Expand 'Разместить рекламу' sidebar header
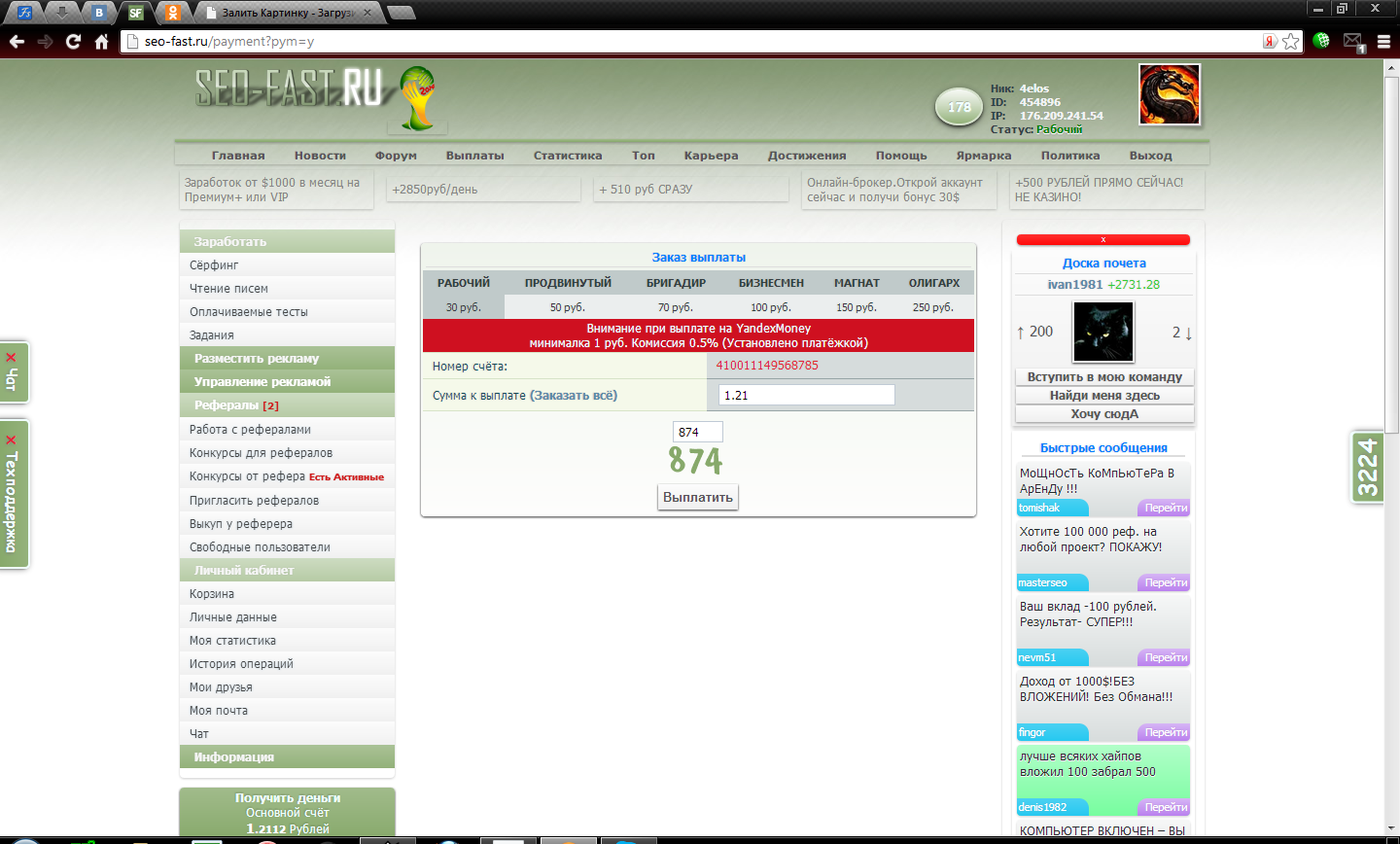Image resolution: width=1400 pixels, height=844 pixels. click(x=287, y=358)
